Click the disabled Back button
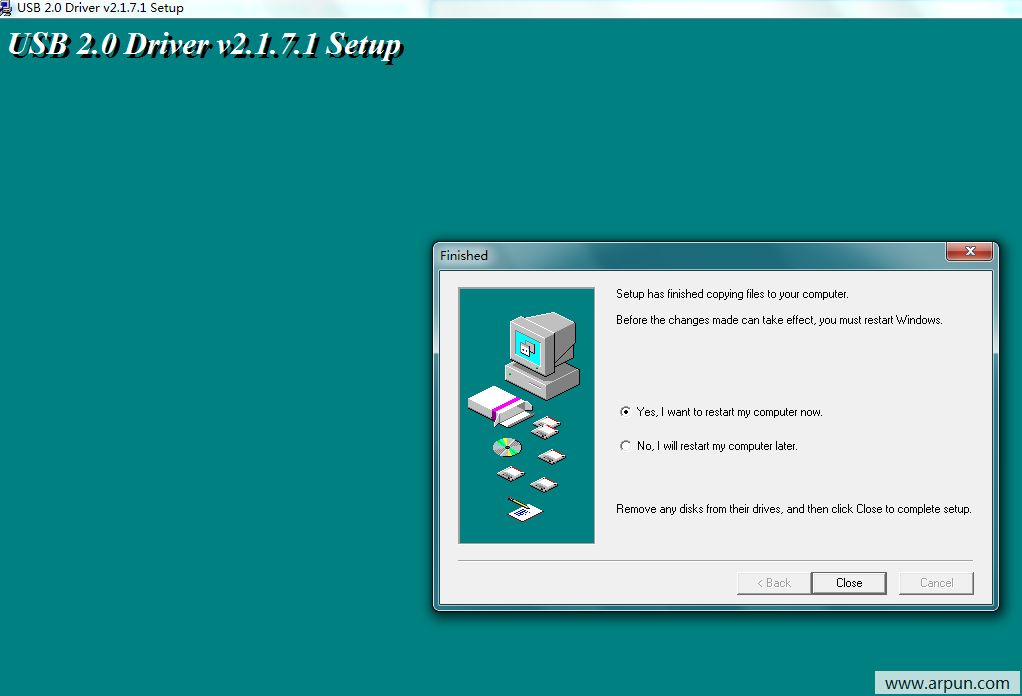Image resolution: width=1022 pixels, height=696 pixels. (774, 583)
